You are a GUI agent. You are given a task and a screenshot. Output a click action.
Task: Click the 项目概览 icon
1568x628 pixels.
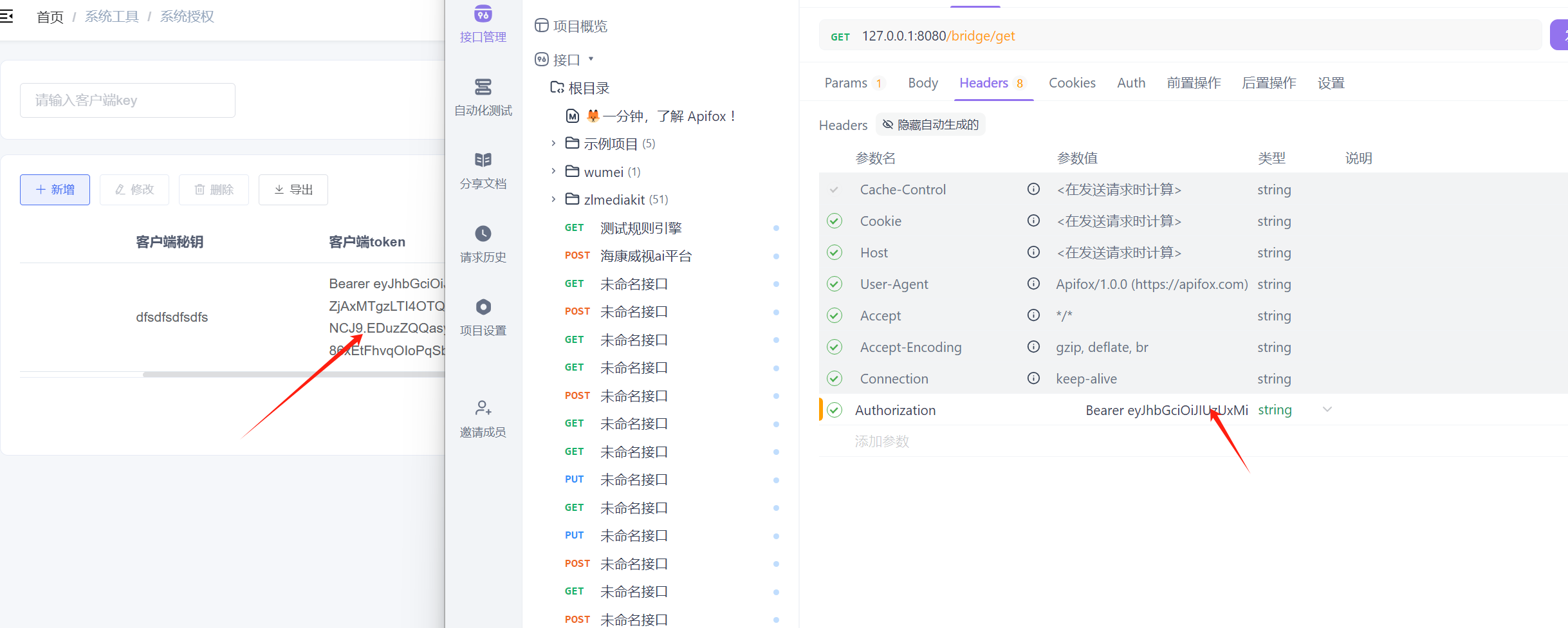(x=542, y=26)
